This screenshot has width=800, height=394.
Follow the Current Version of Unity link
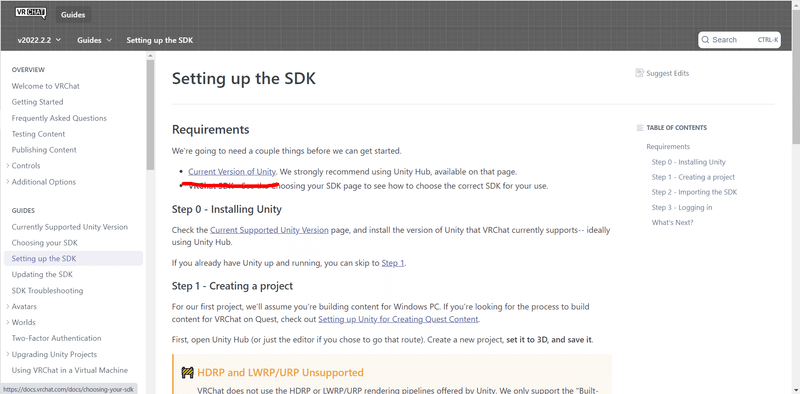232,171
